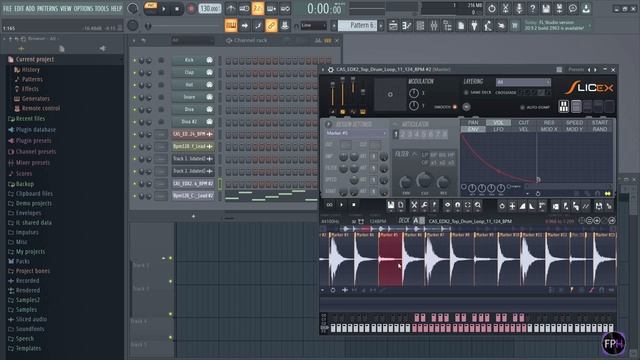Open the Playlist view icon
The height and width of the screenshot is (360, 640).
pos(393,26)
